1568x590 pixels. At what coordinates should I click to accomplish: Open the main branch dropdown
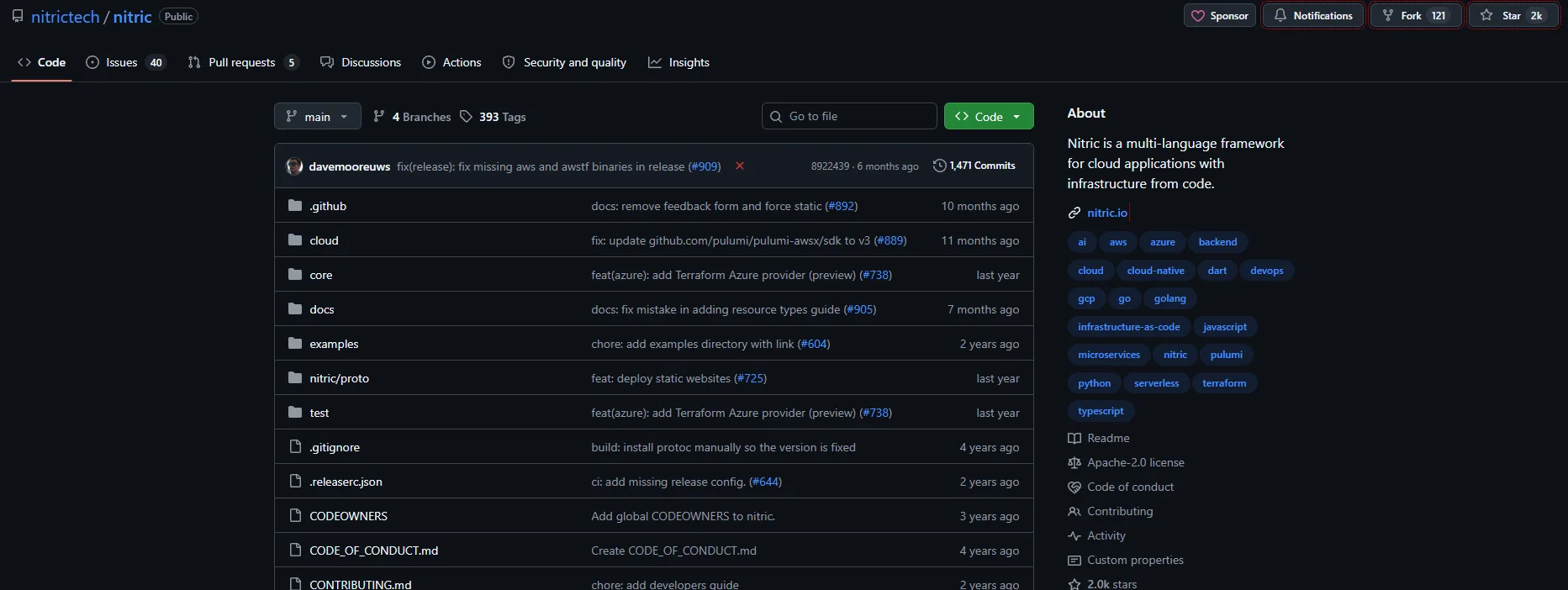click(317, 116)
